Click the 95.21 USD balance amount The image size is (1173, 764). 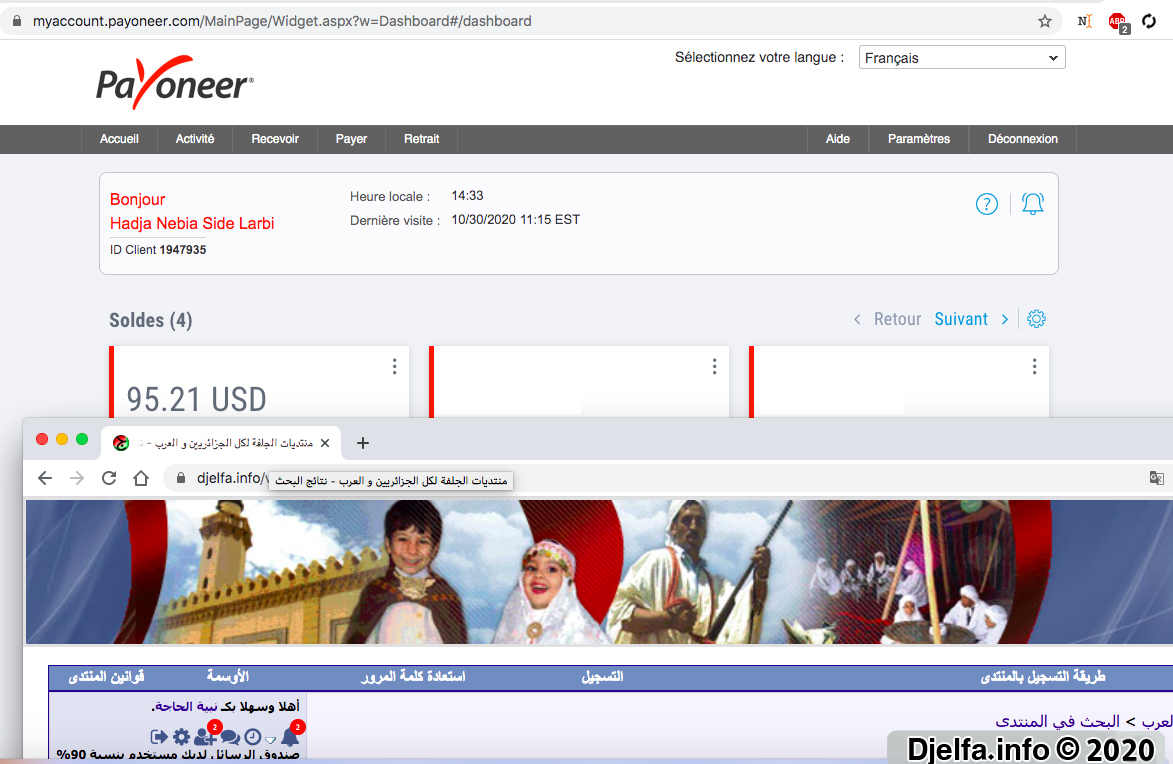click(x=196, y=400)
